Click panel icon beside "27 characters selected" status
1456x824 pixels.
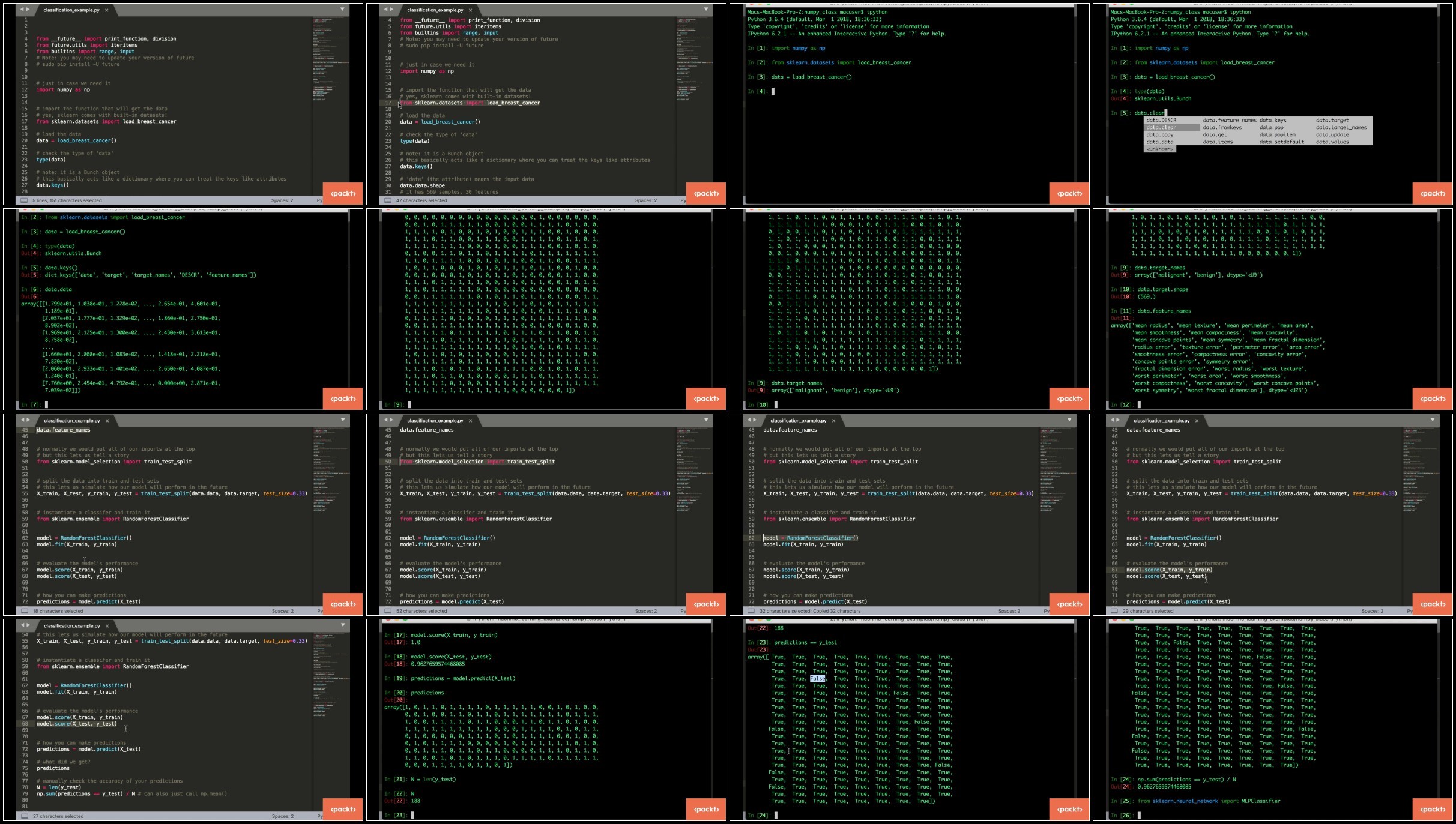point(24,816)
